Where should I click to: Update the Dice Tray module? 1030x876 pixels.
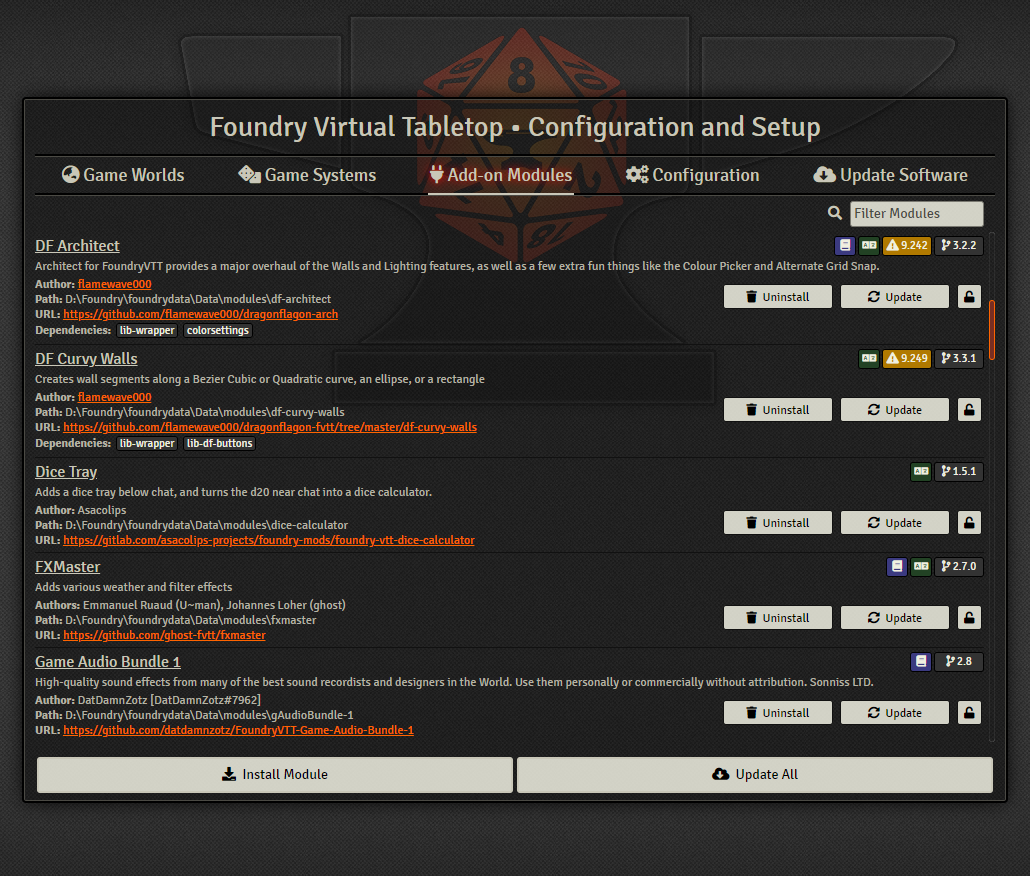[x=895, y=523]
